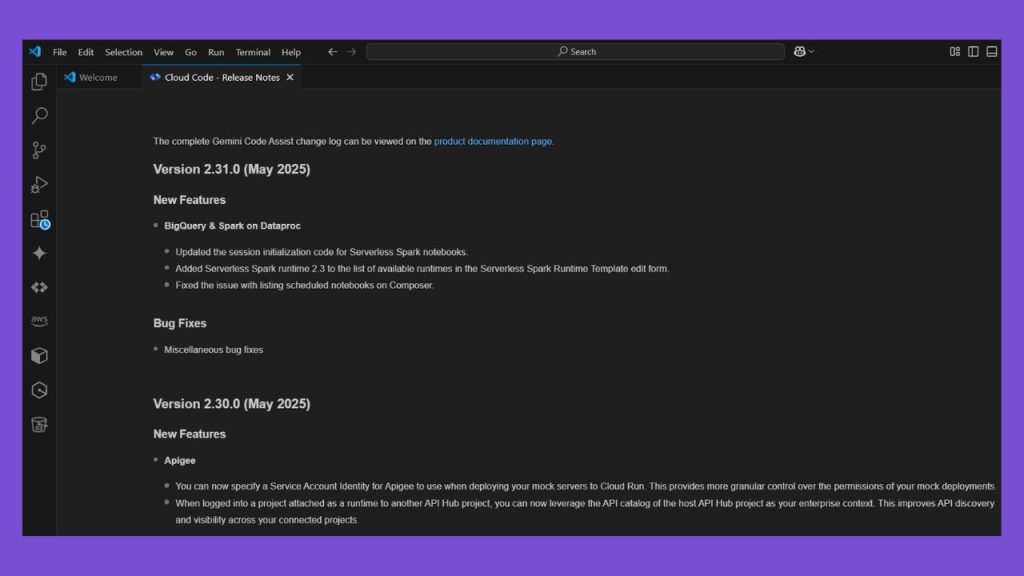Expand the Copilot dropdown chevron
Screen dimensions: 1024x576
811,52
